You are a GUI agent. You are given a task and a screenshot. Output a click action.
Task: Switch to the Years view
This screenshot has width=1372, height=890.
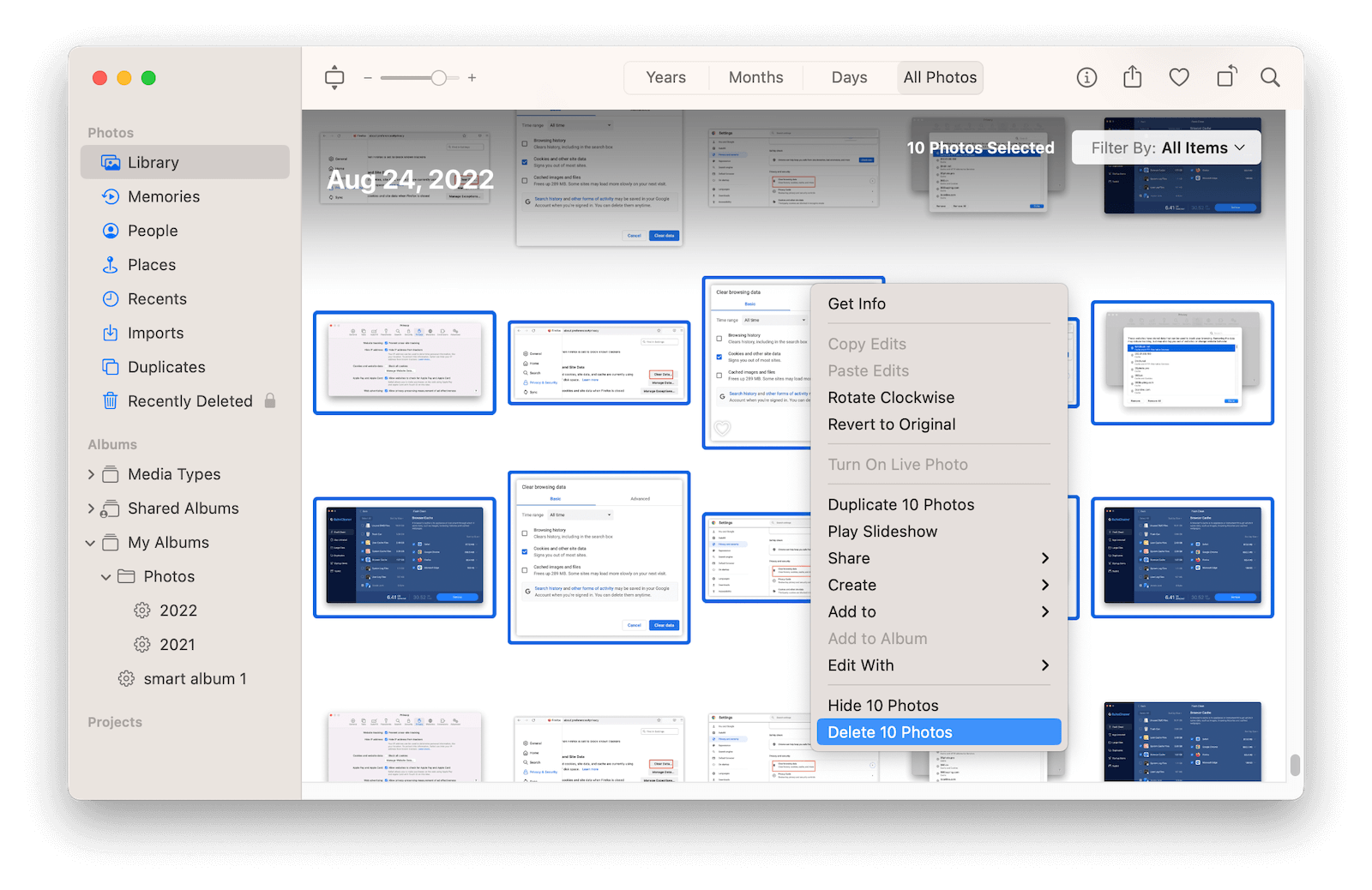pyautogui.click(x=666, y=77)
